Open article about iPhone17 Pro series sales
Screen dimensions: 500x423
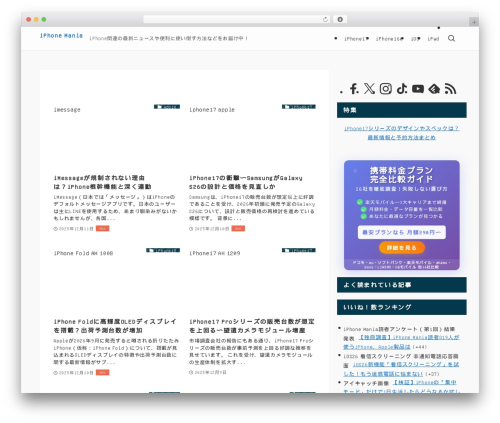pyautogui.click(x=252, y=326)
